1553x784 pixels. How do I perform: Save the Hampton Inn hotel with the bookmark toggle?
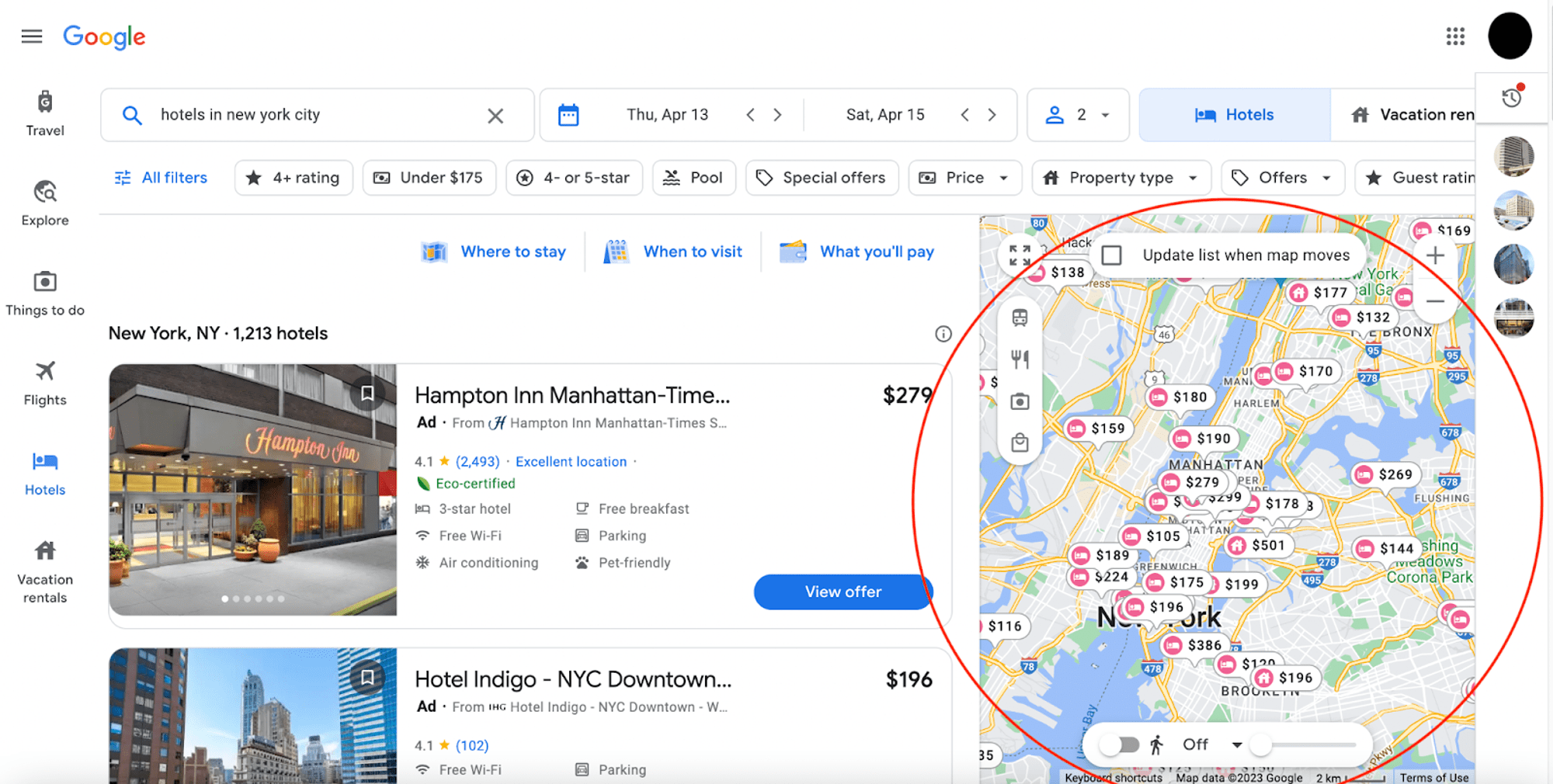pos(367,394)
